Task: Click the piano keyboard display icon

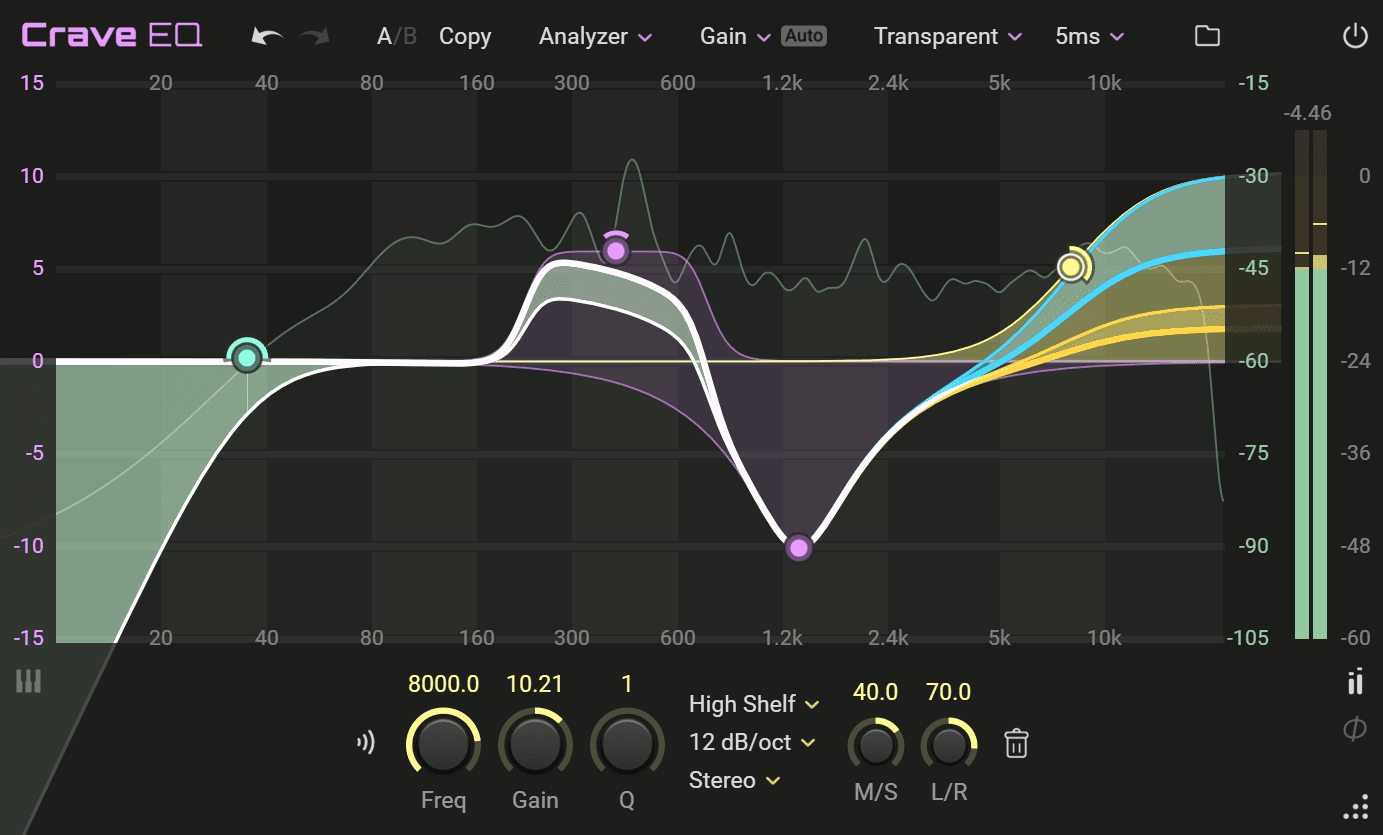Action: pos(28,681)
